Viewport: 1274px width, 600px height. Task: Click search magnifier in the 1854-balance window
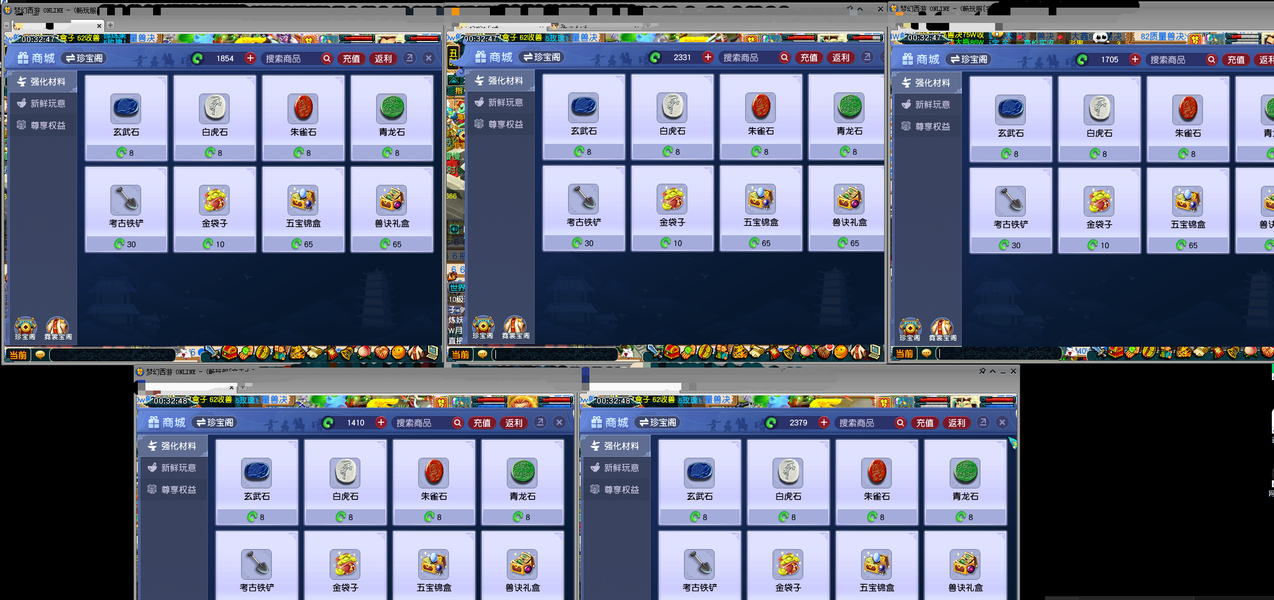(x=326, y=59)
